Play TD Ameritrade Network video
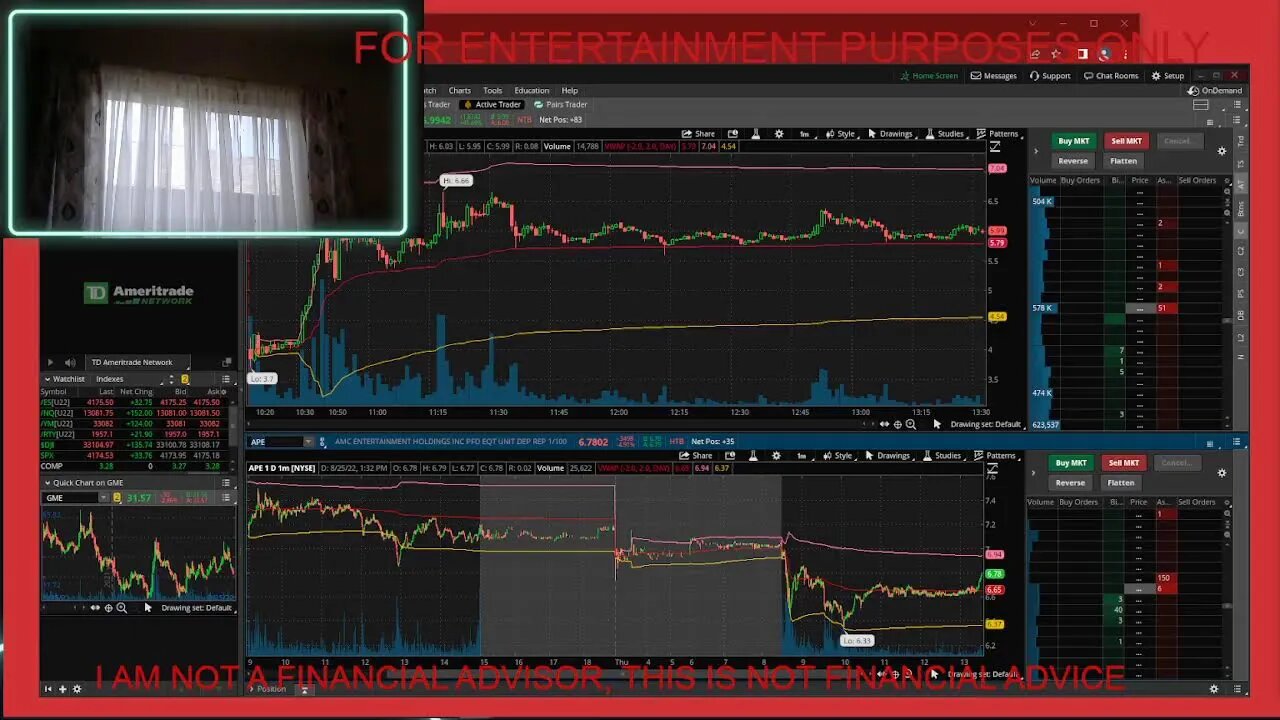Image resolution: width=1280 pixels, height=720 pixels. coord(50,362)
